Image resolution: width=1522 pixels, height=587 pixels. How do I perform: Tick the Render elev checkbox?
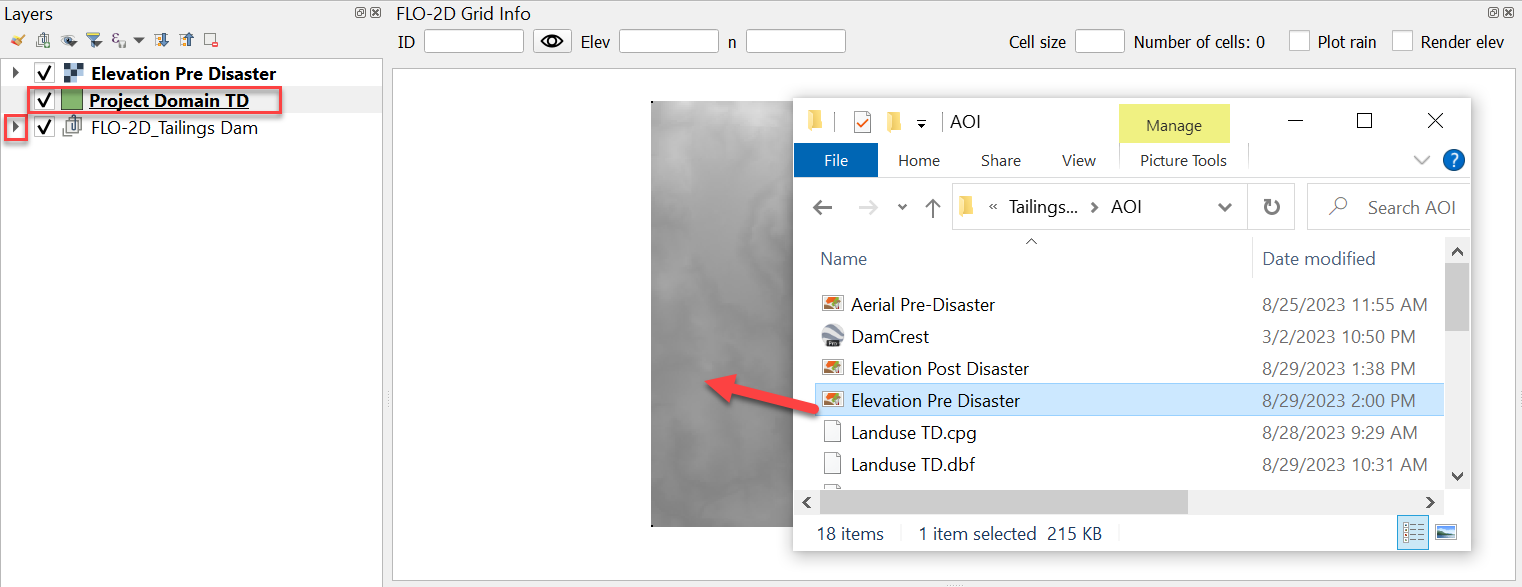click(x=1403, y=41)
